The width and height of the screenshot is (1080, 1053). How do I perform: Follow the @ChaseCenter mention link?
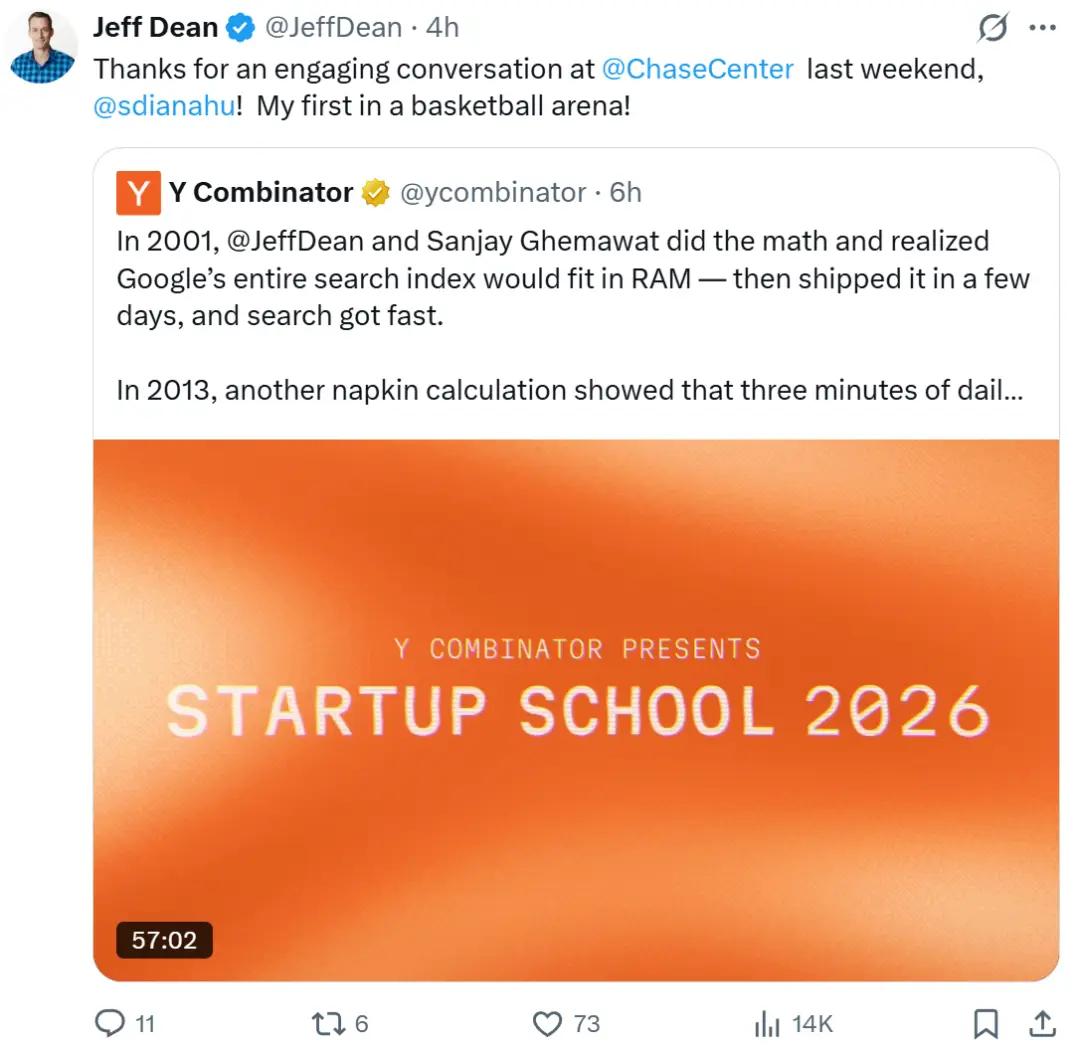[x=697, y=69]
